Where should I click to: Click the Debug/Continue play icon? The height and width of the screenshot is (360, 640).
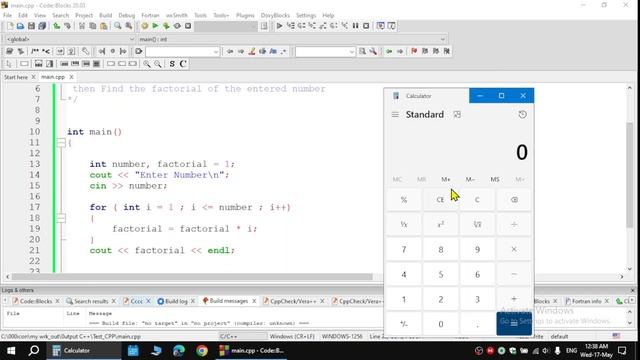point(279,26)
